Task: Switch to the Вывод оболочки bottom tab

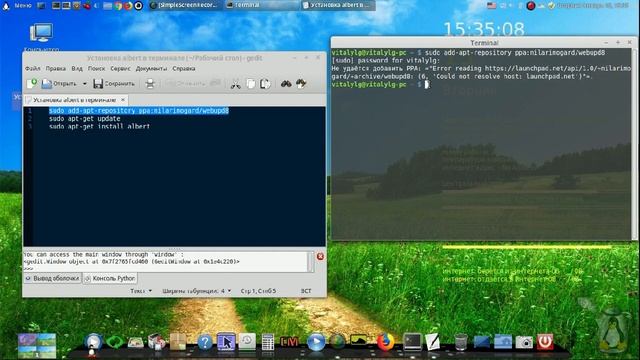Action: (x=53, y=278)
